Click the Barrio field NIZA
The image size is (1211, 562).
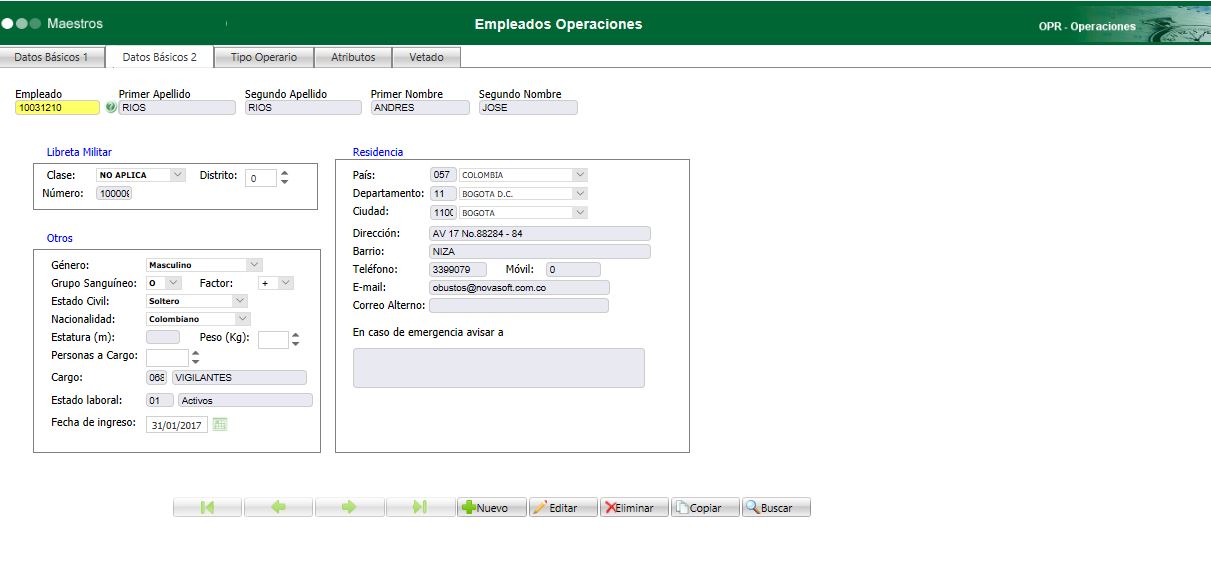point(540,252)
